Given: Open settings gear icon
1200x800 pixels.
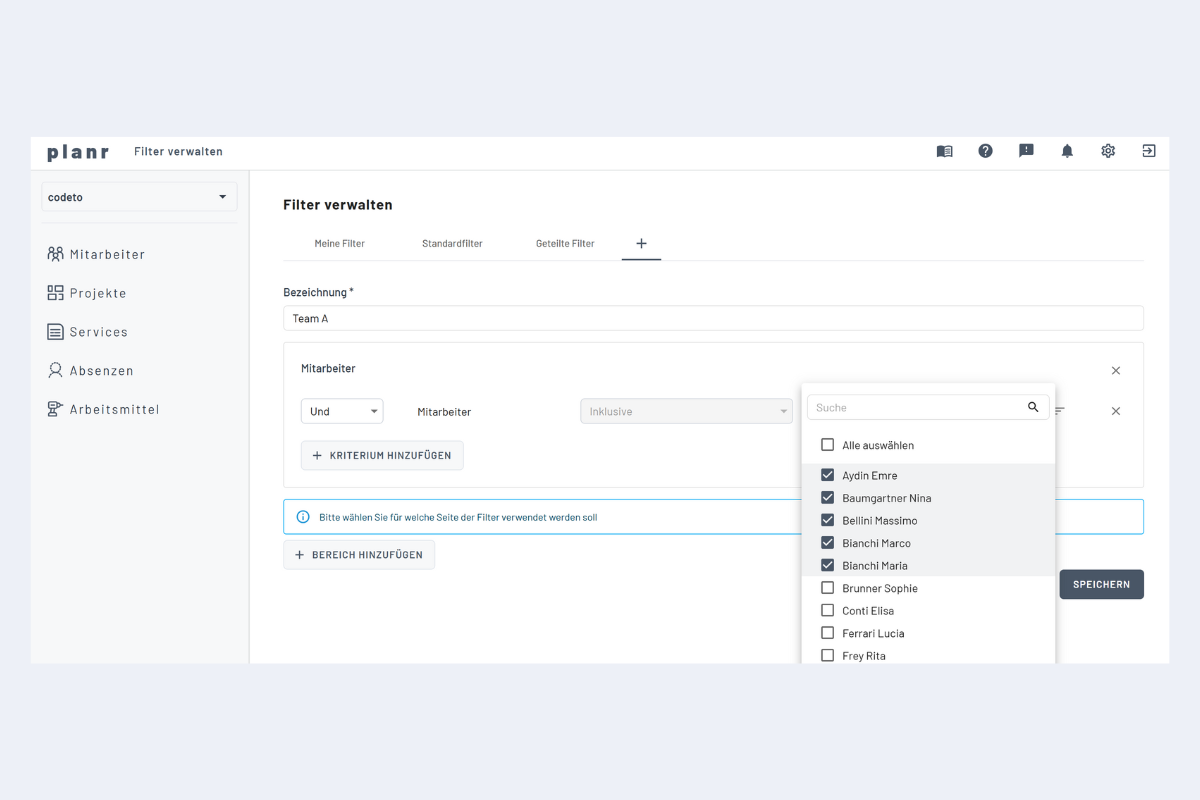Looking at the screenshot, I should pyautogui.click(x=1108, y=151).
